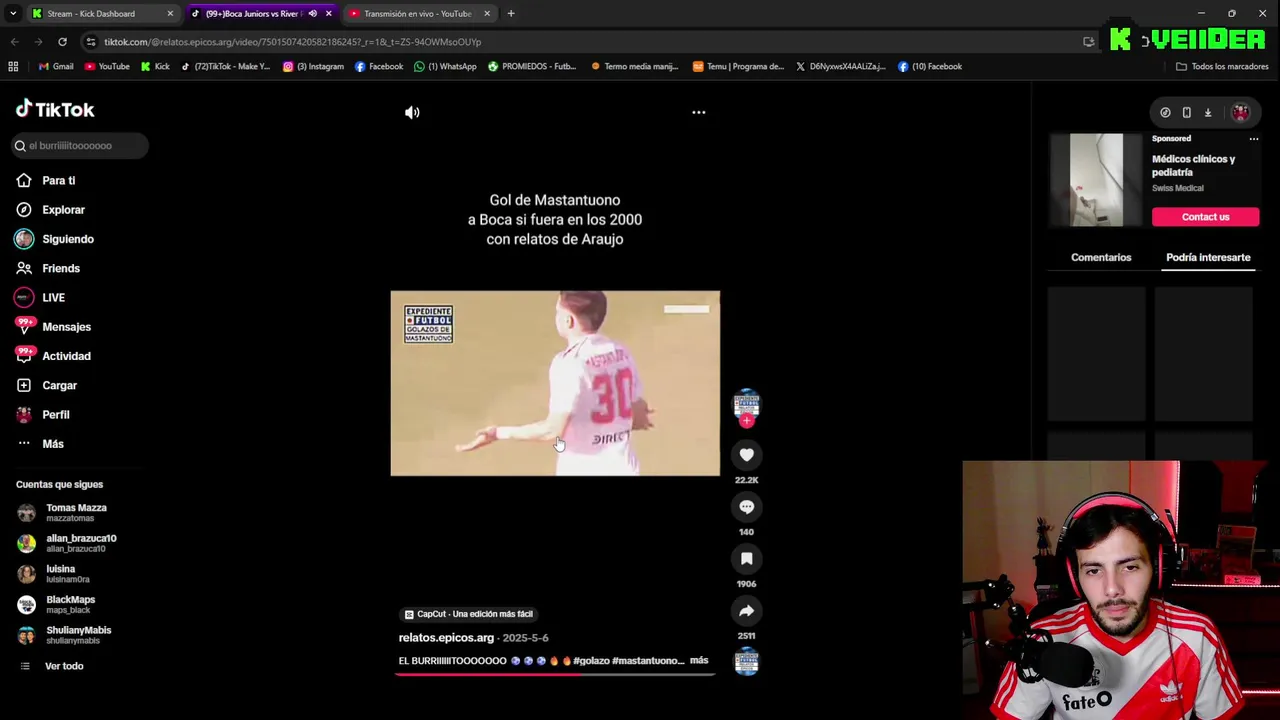The height and width of the screenshot is (720, 1280).
Task: Open Mensajes inbox
Action: coord(66,327)
